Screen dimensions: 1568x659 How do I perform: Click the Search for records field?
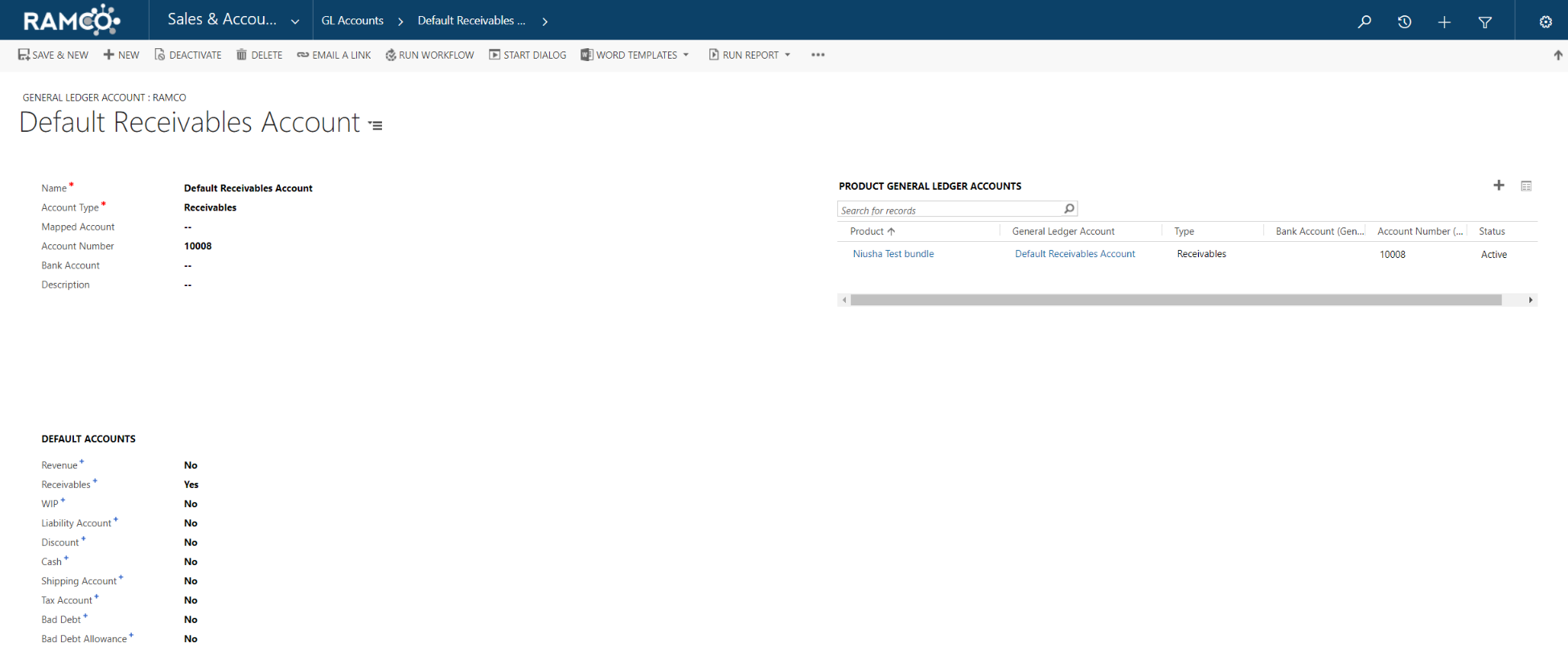pos(950,210)
